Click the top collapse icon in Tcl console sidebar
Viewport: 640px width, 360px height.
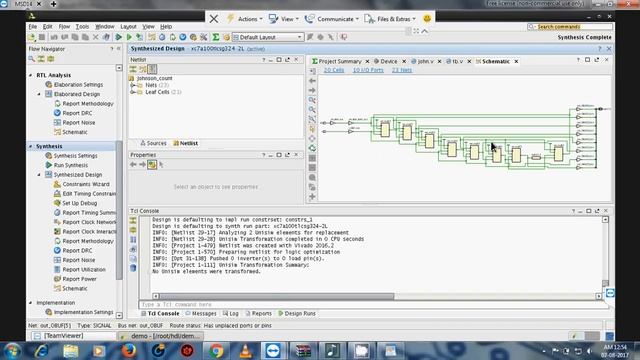(133, 220)
